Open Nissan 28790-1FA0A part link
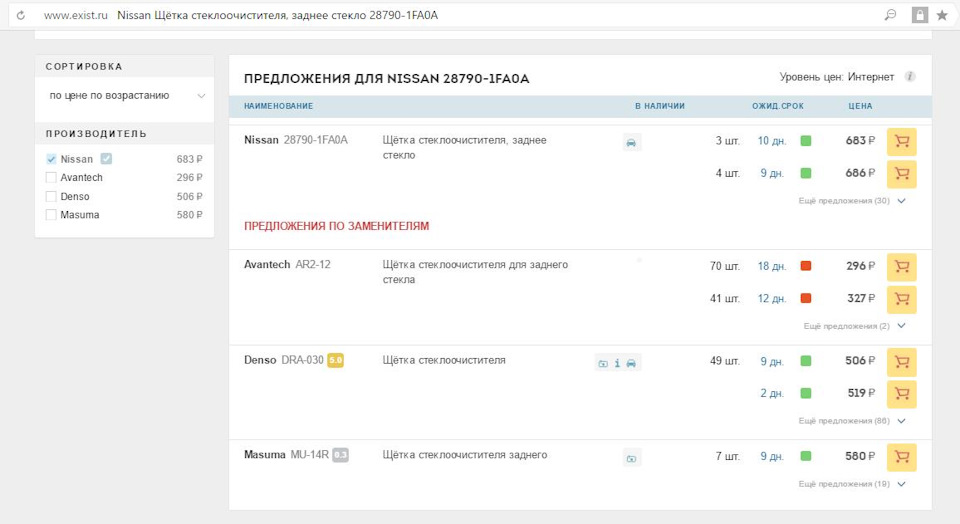The image size is (960, 524). 296,140
